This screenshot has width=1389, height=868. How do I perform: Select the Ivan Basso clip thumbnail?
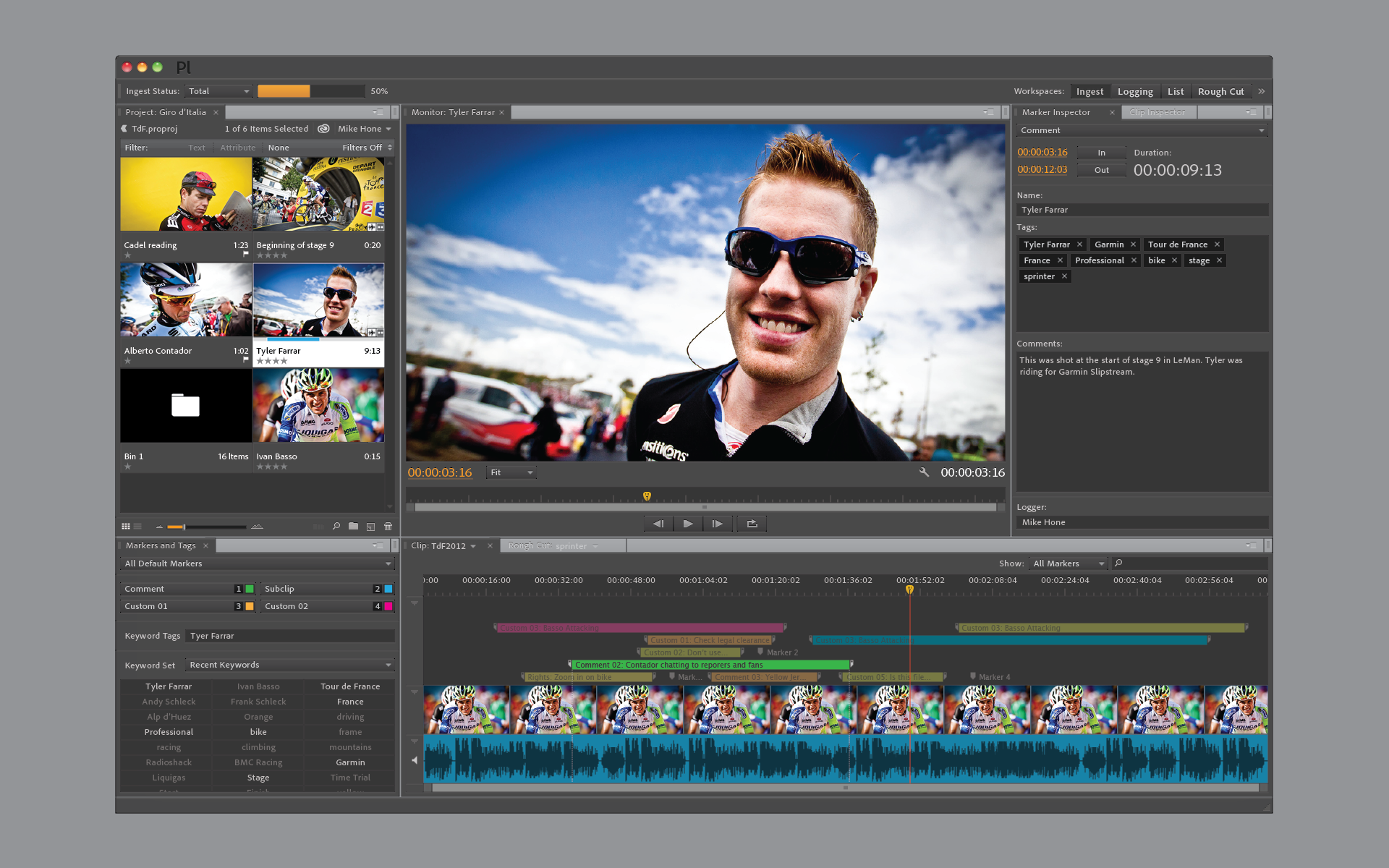318,407
